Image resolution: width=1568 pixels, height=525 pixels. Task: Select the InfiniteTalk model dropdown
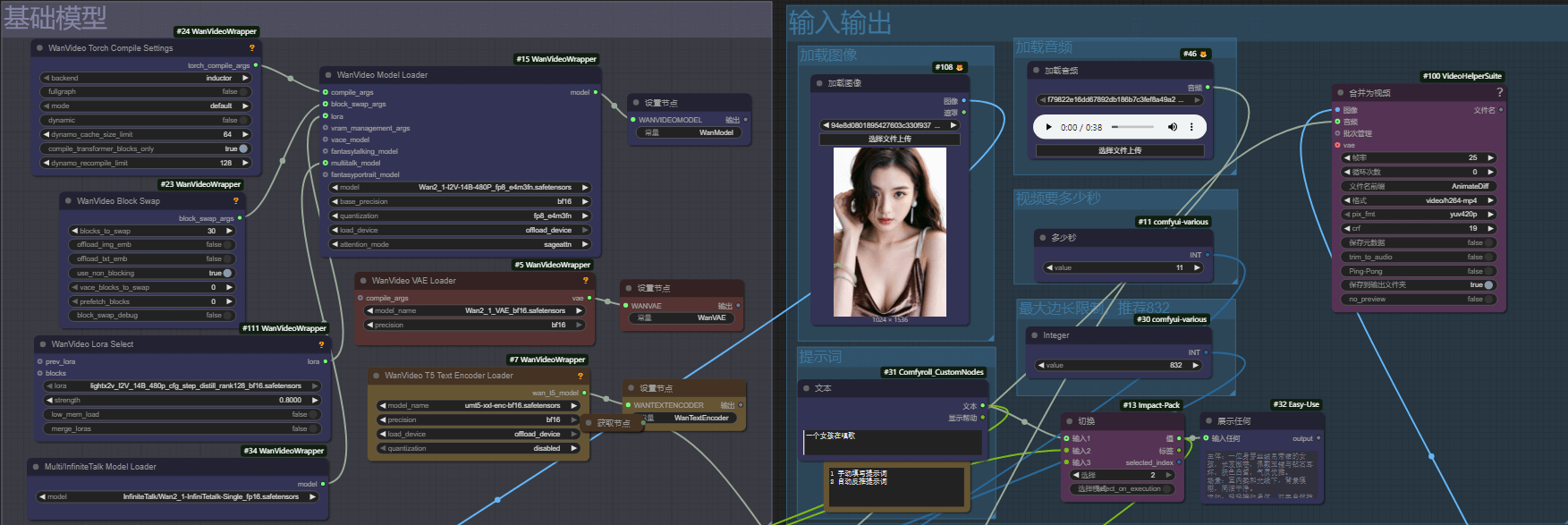[x=178, y=497]
